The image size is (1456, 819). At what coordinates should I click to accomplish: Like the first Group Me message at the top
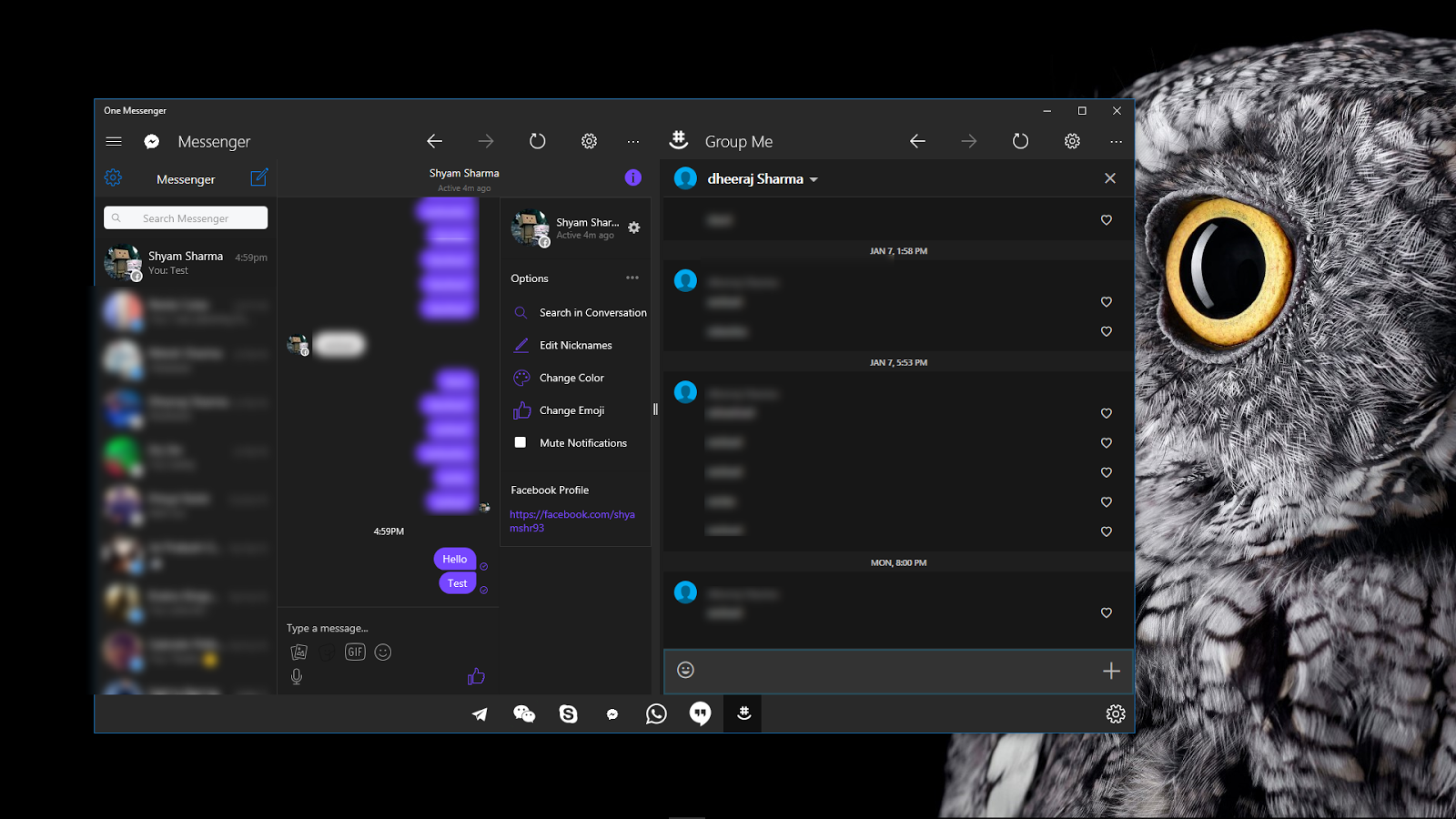click(x=1107, y=220)
